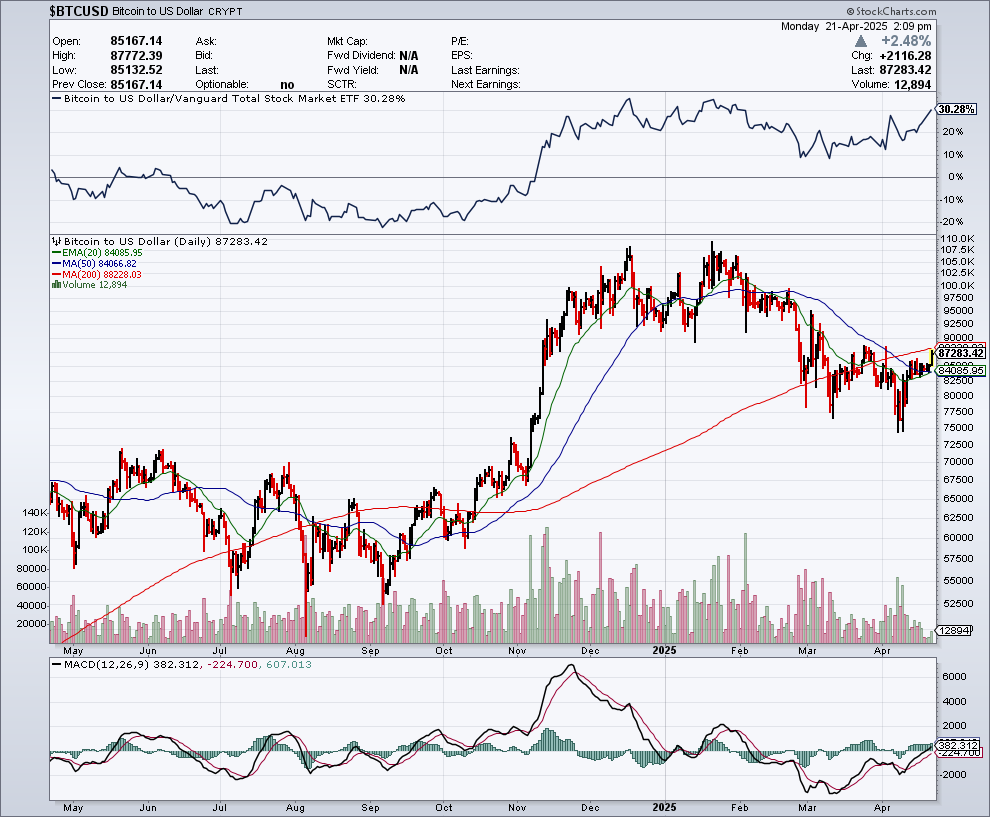
Task: Click the $BTCUSD ticker symbol
Action: (x=77, y=9)
